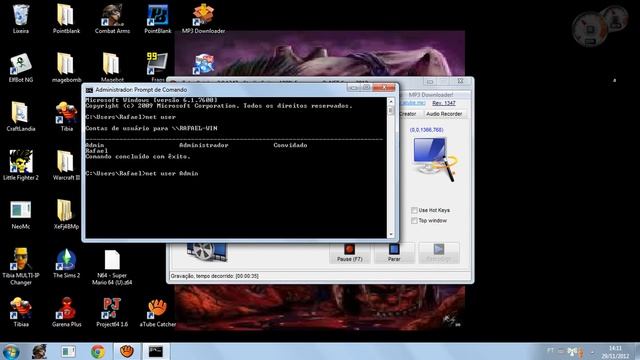Open the Command Prompt title bar system icon

coord(89,90)
